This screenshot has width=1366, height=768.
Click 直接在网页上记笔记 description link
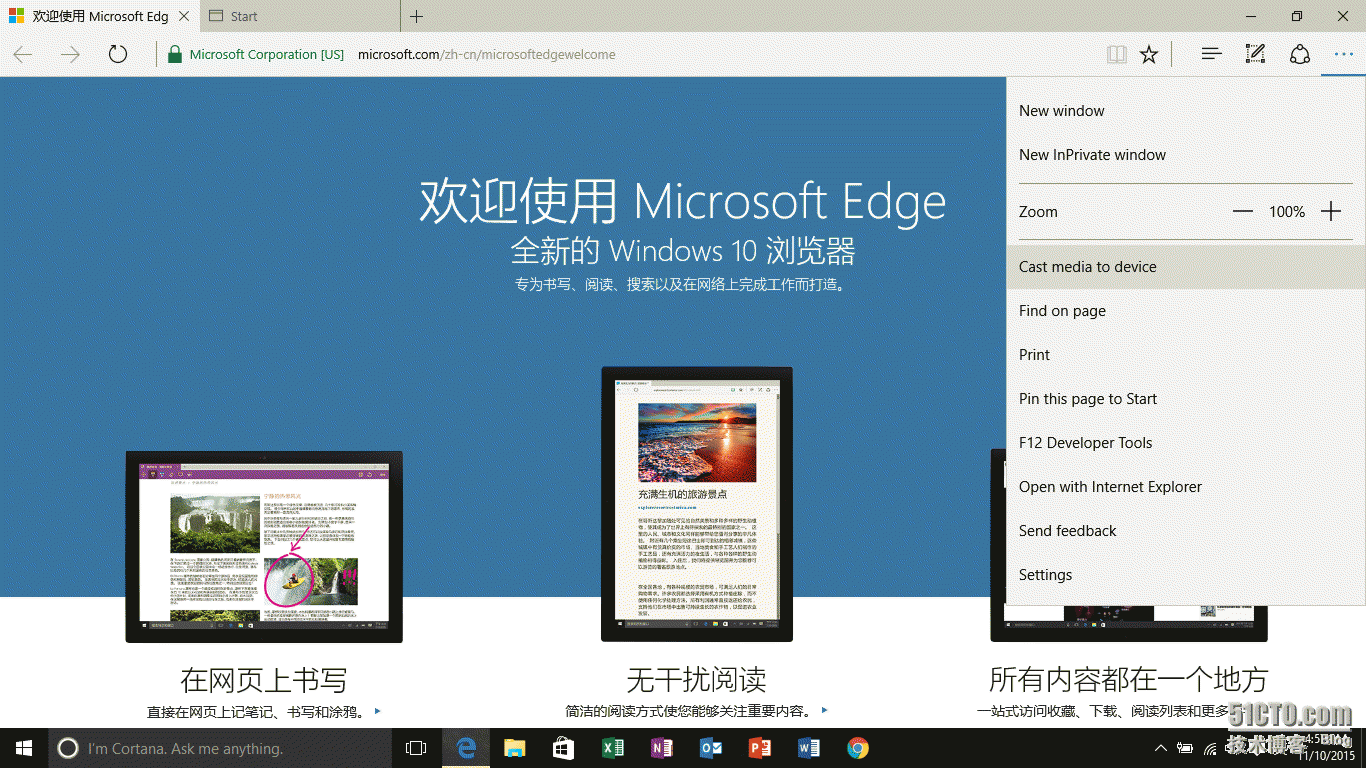coord(264,712)
